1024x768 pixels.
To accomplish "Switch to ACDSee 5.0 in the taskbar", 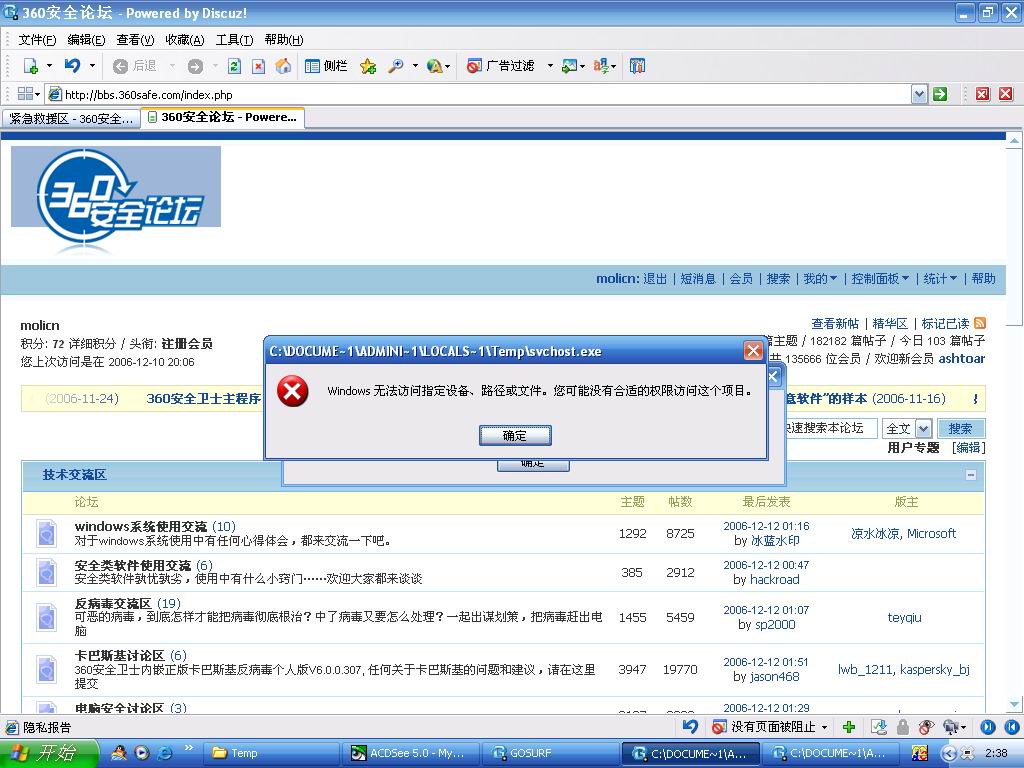I will point(411,753).
